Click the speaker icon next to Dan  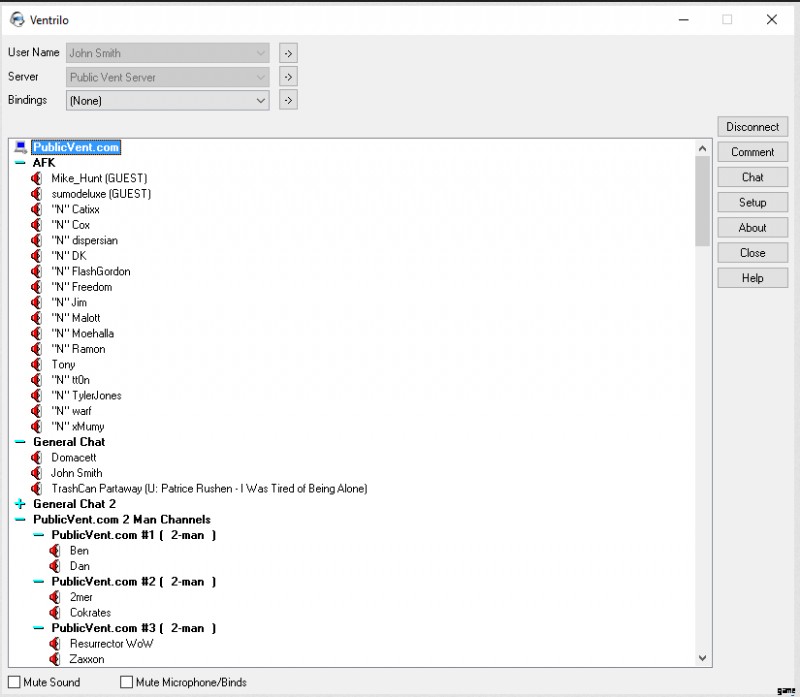pos(55,566)
